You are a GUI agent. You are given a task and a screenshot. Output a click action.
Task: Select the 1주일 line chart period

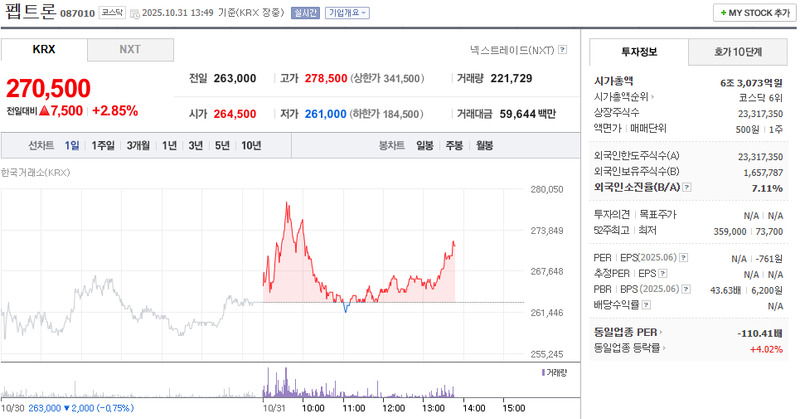[x=103, y=146]
